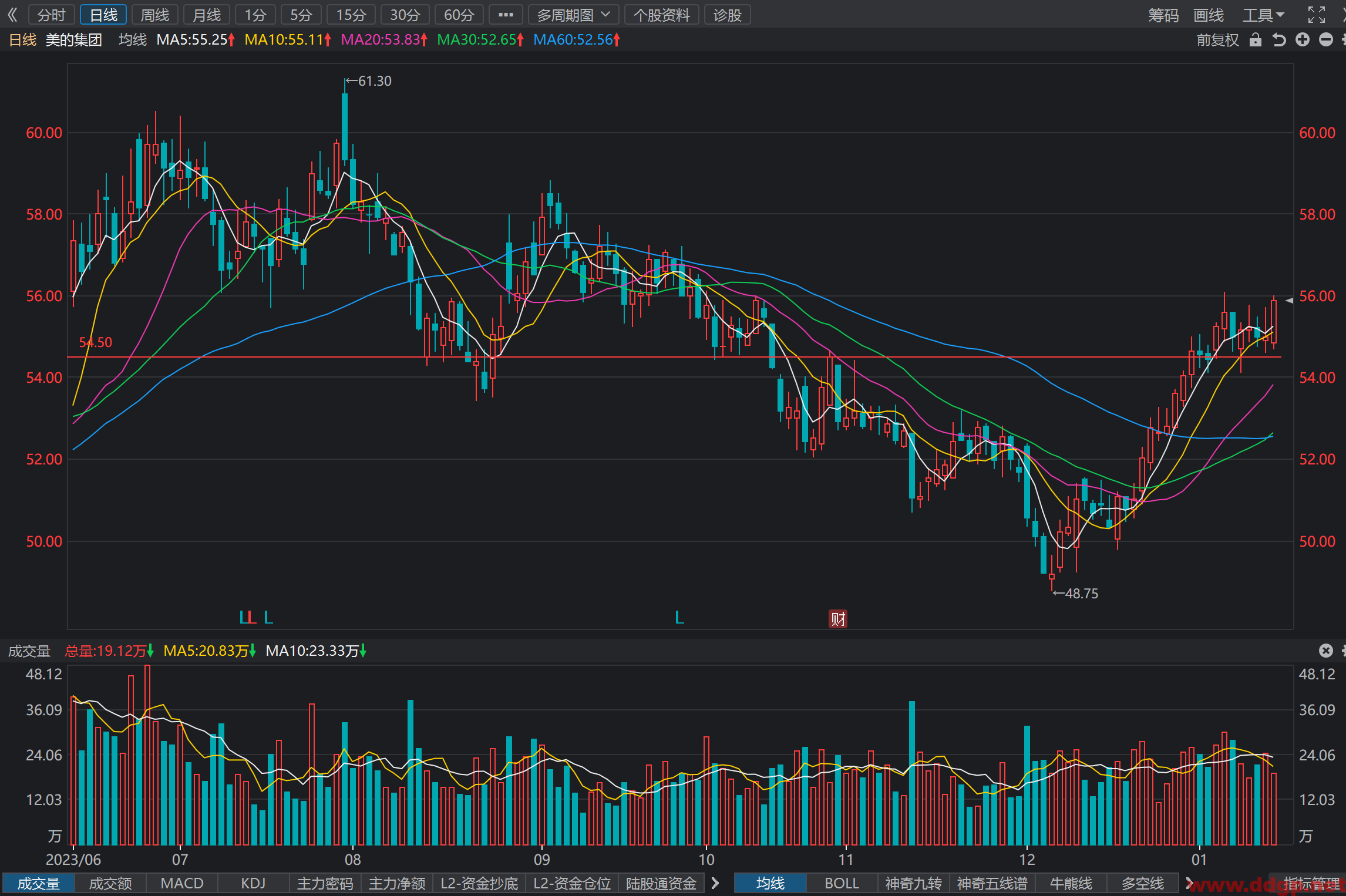Expand the 工具 tools dropdown

click(x=1263, y=15)
